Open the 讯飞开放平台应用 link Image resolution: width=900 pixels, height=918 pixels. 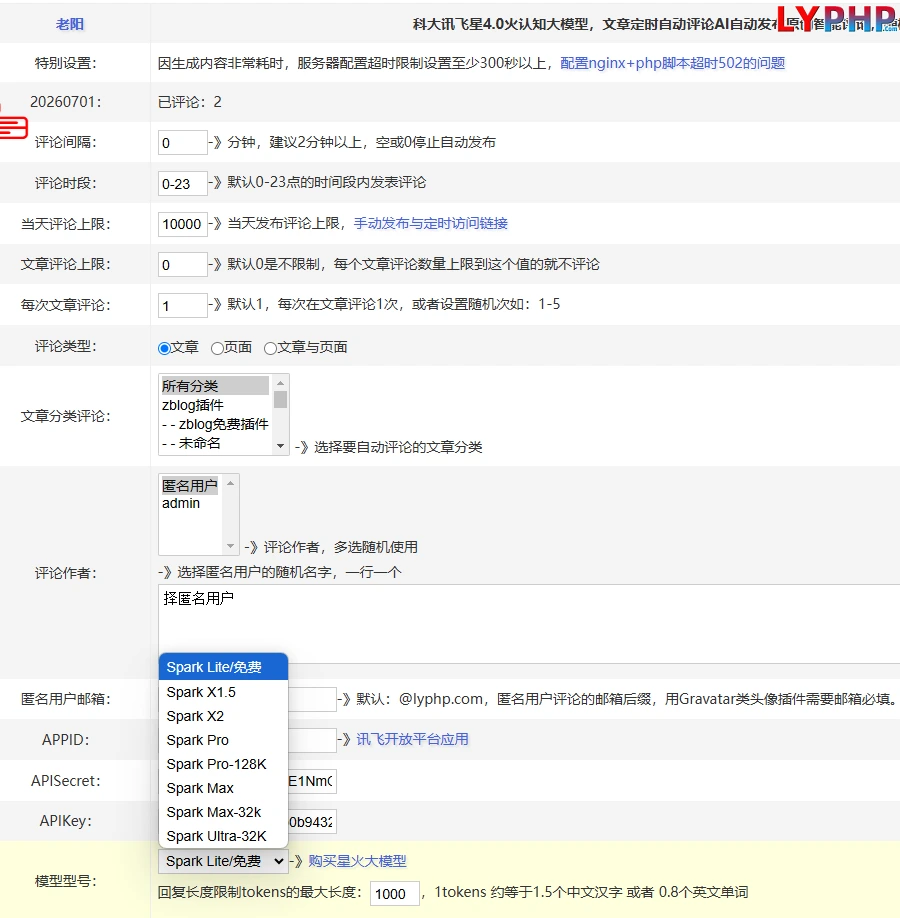(412, 739)
